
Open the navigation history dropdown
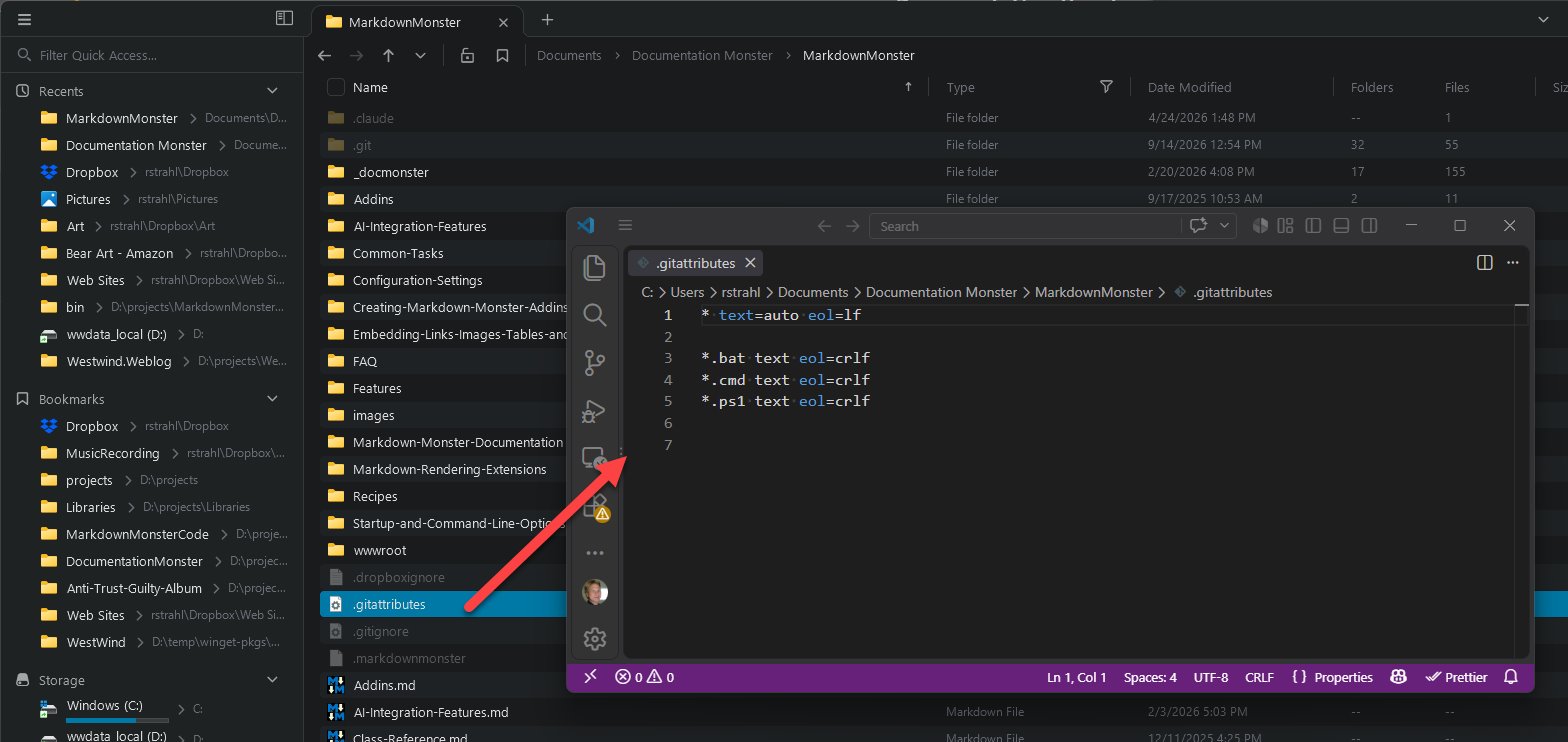point(420,56)
